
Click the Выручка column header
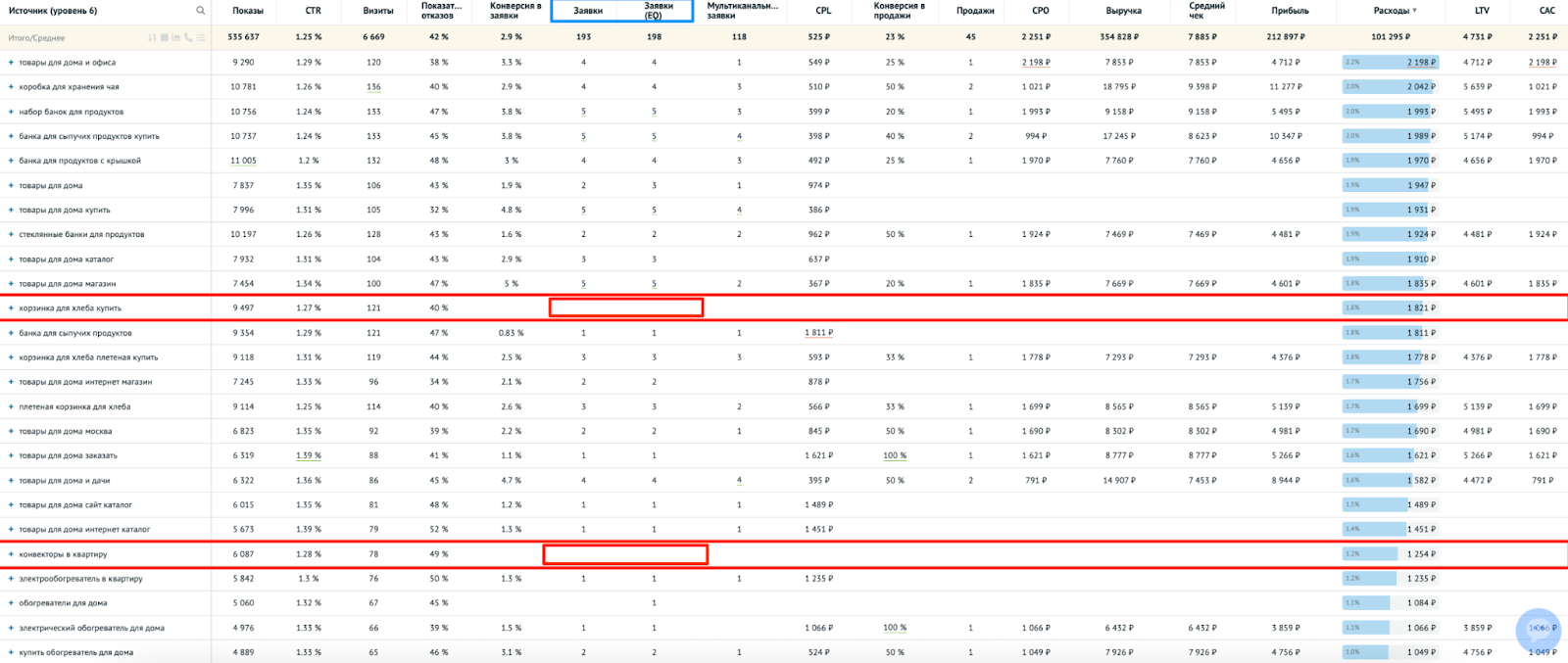point(1123,11)
